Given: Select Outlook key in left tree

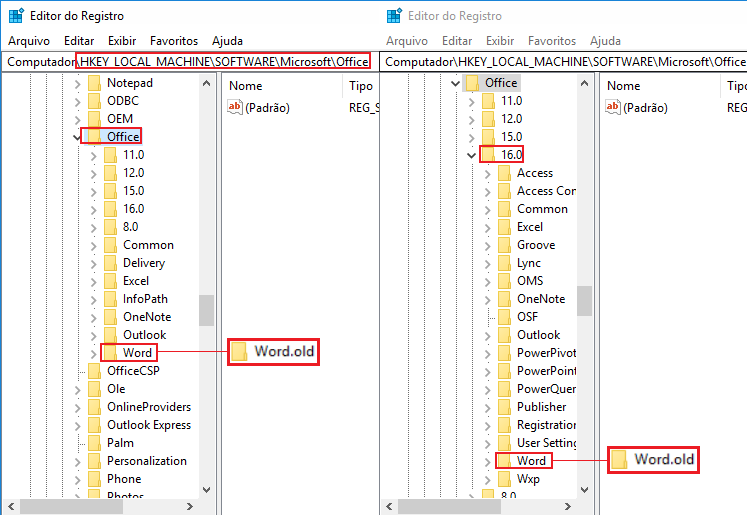Looking at the screenshot, I should [144, 335].
